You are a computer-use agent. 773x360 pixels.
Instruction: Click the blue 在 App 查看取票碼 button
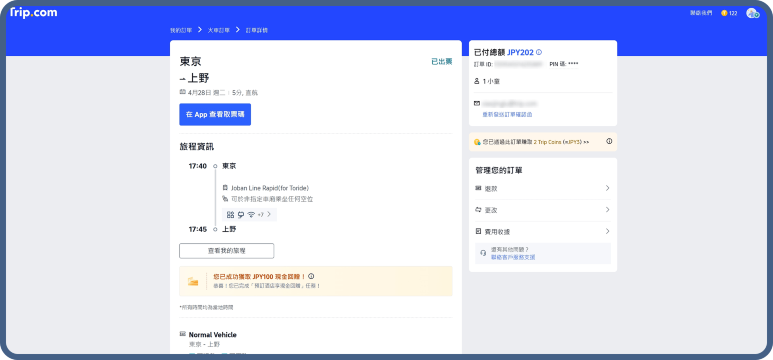click(215, 114)
